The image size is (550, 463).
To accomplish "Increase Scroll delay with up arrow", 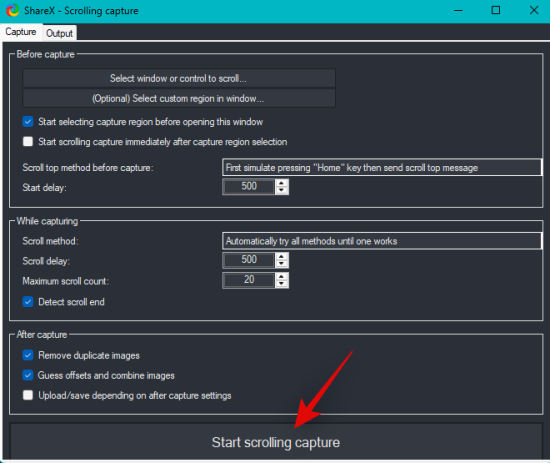I will pyautogui.click(x=281, y=256).
